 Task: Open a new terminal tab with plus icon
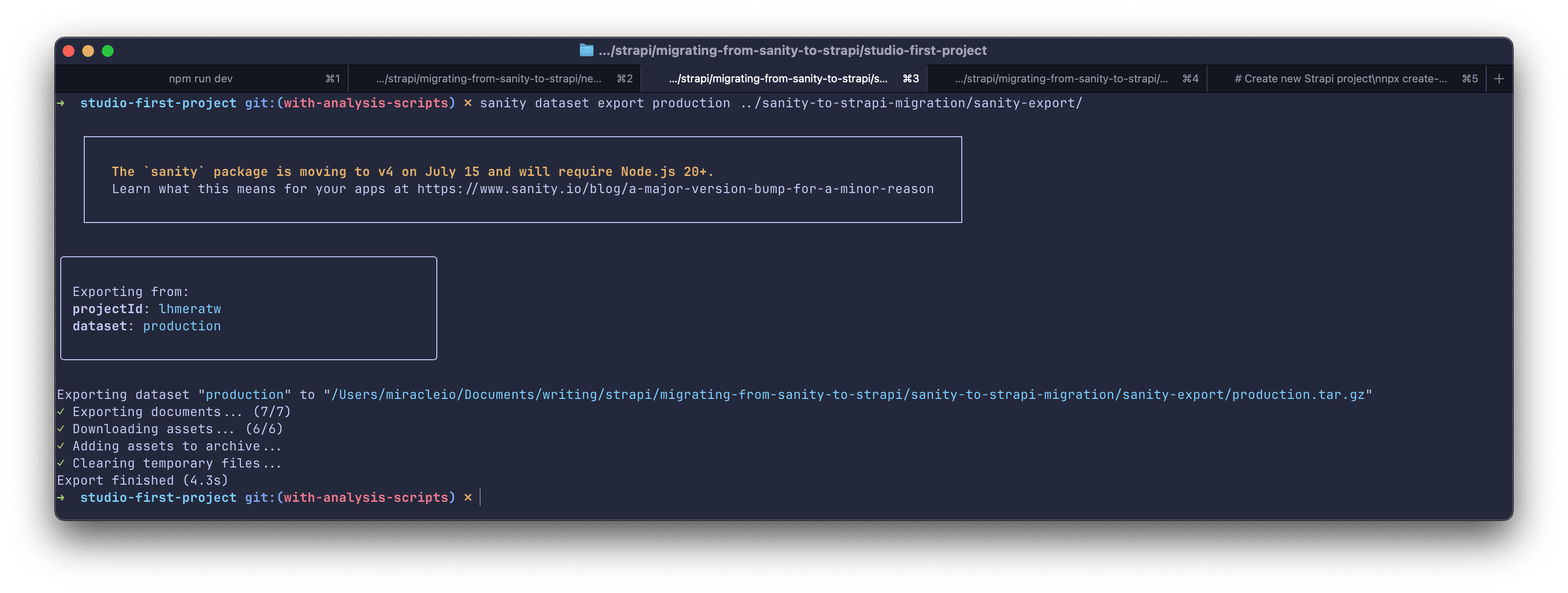pyautogui.click(x=1498, y=78)
